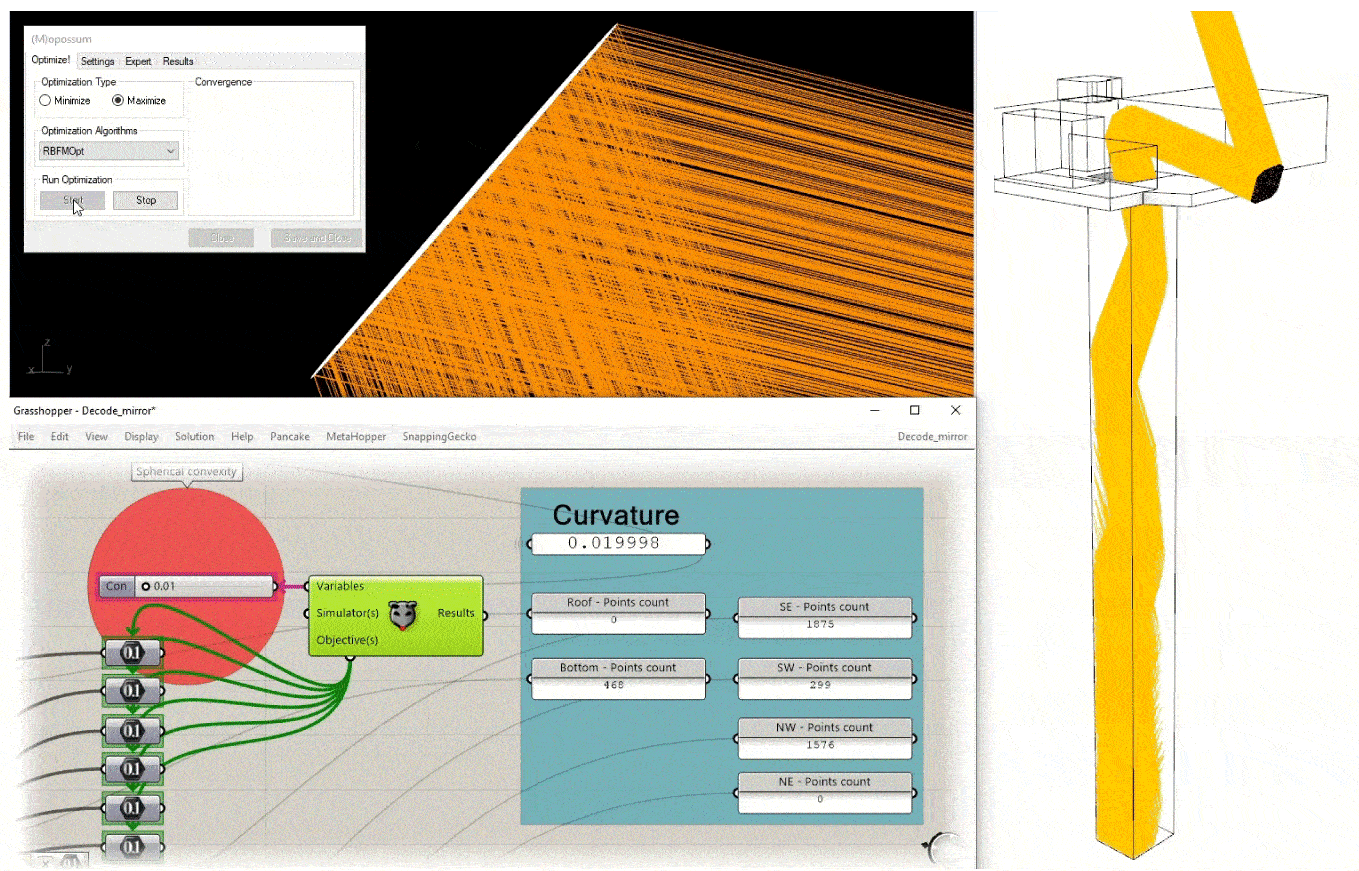
Task: Click the Objective(s) input on Opossum component
Action: click(346, 639)
